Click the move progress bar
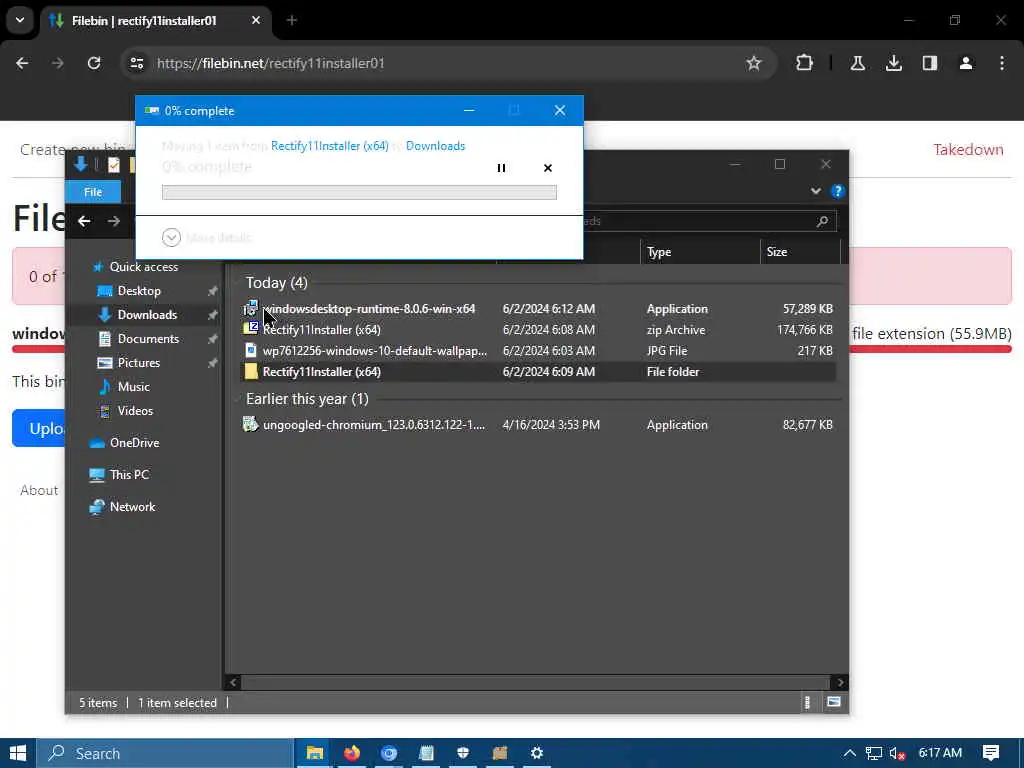This screenshot has height=768, width=1024. pyautogui.click(x=359, y=192)
